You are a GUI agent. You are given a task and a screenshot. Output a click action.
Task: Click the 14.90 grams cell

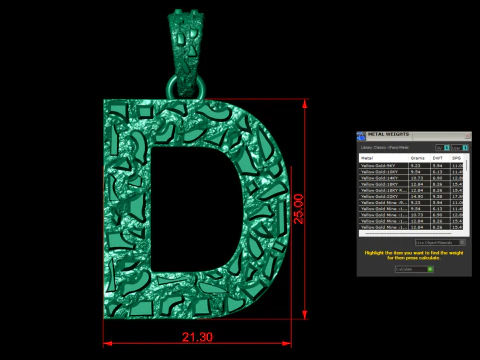pyautogui.click(x=419, y=197)
